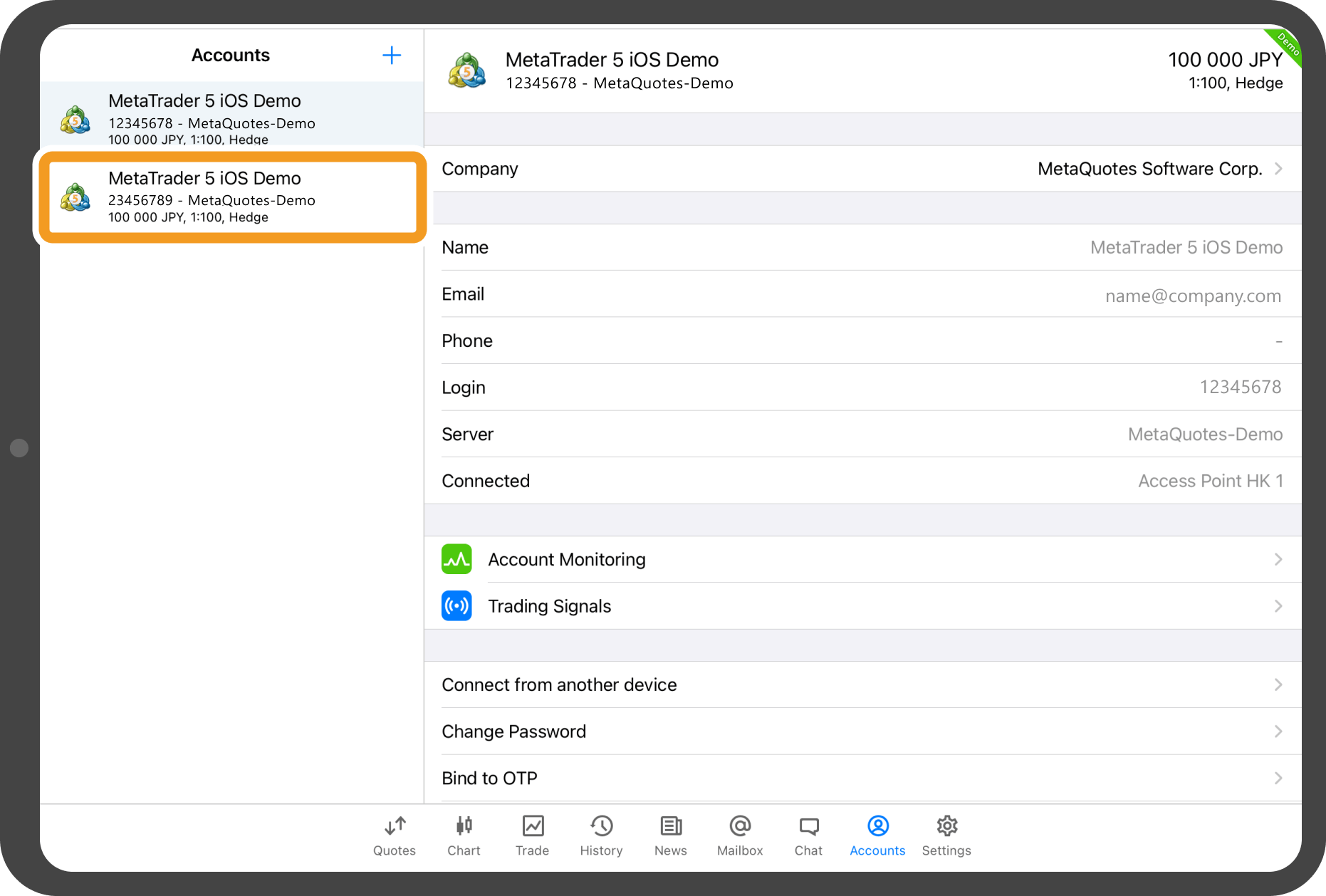Viewport: 1326px width, 896px height.
Task: Open the News tab icon
Action: pos(670,826)
